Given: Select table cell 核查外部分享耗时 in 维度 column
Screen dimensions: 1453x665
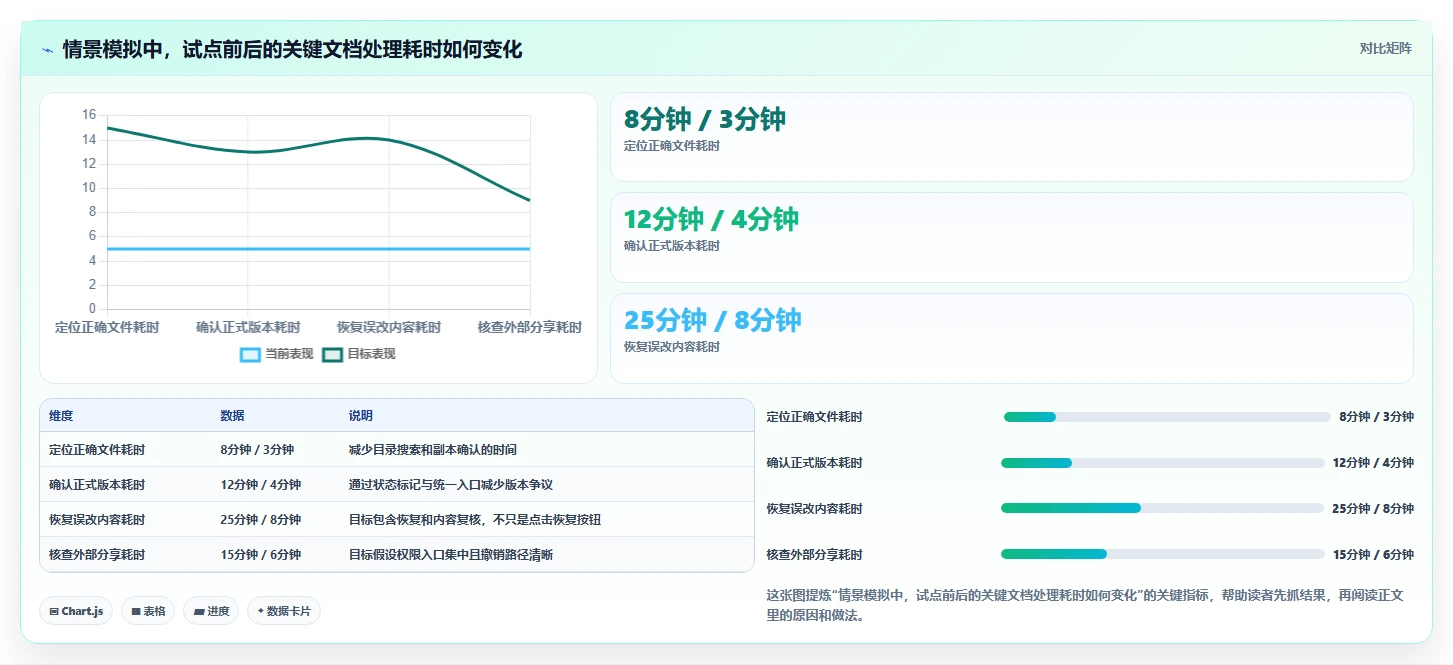Looking at the screenshot, I should (x=97, y=555).
